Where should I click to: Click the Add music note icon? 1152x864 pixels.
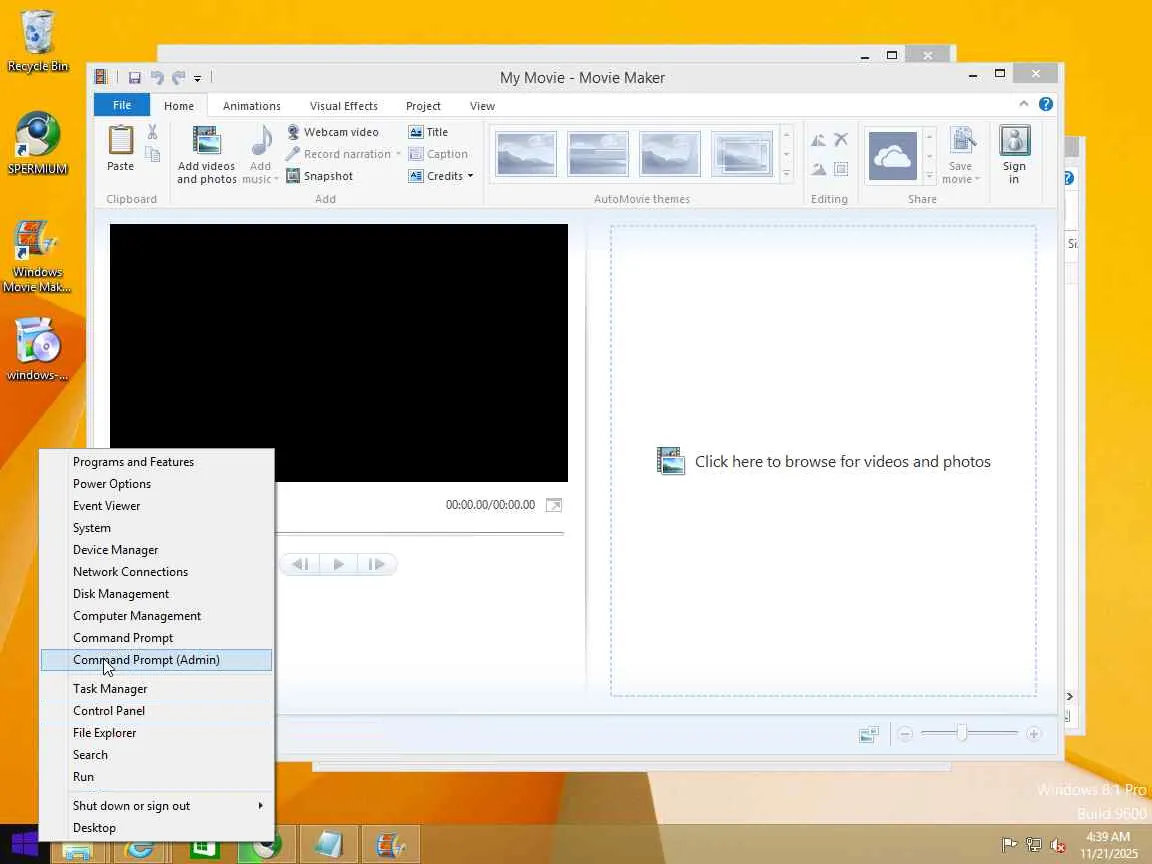click(261, 141)
